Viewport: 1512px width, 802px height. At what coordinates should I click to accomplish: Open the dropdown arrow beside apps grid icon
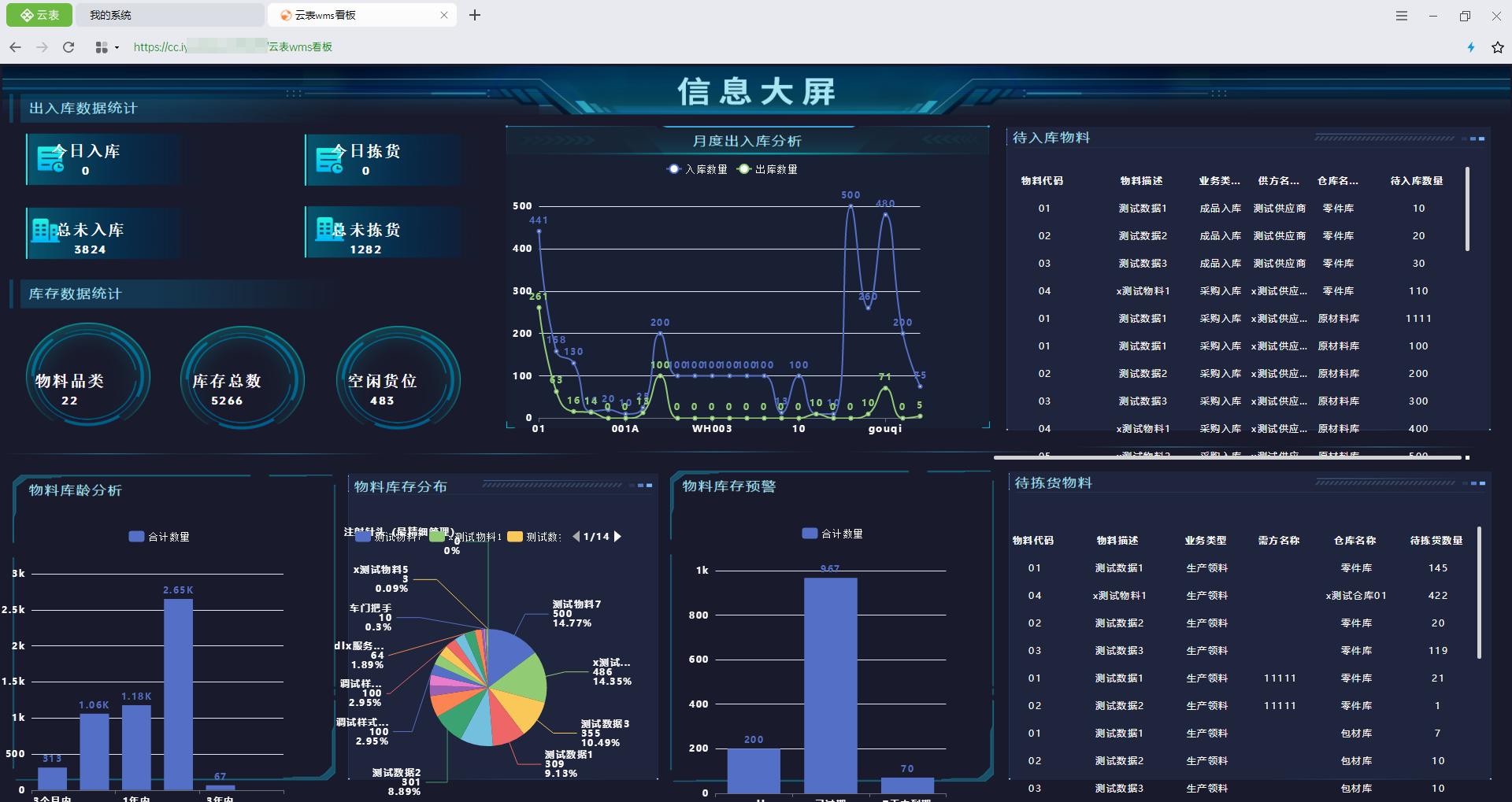point(116,47)
